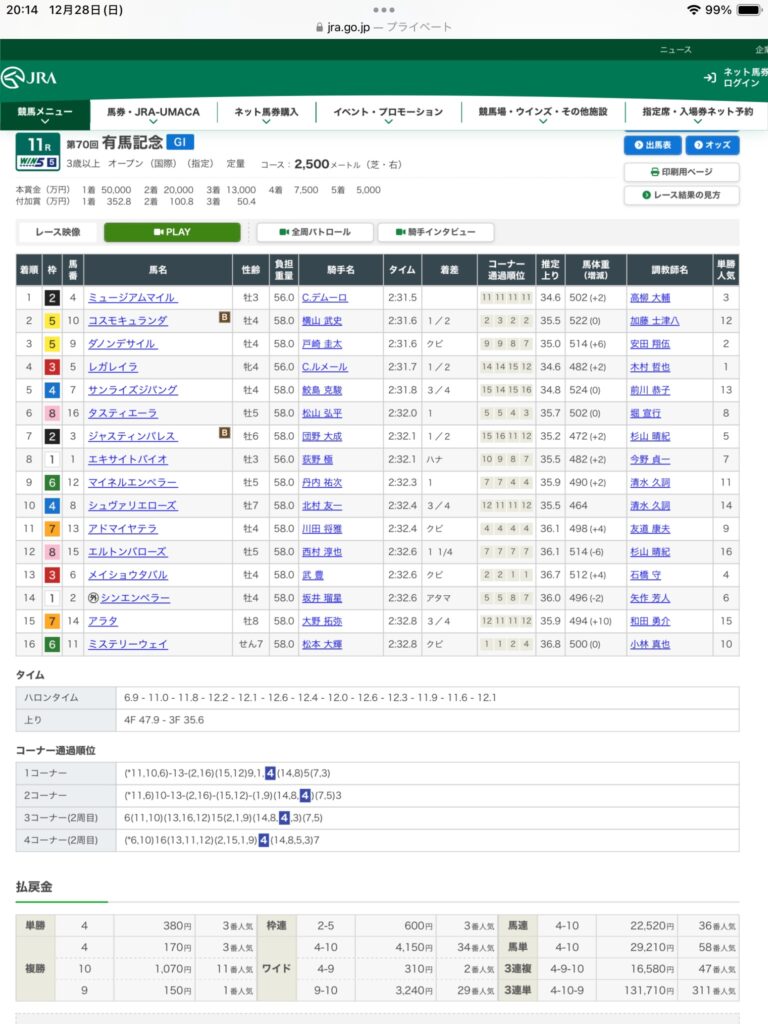Viewport: 768px width, 1024px height.
Task: Open horse サンライズジパング
Action: pyautogui.click(x=133, y=390)
